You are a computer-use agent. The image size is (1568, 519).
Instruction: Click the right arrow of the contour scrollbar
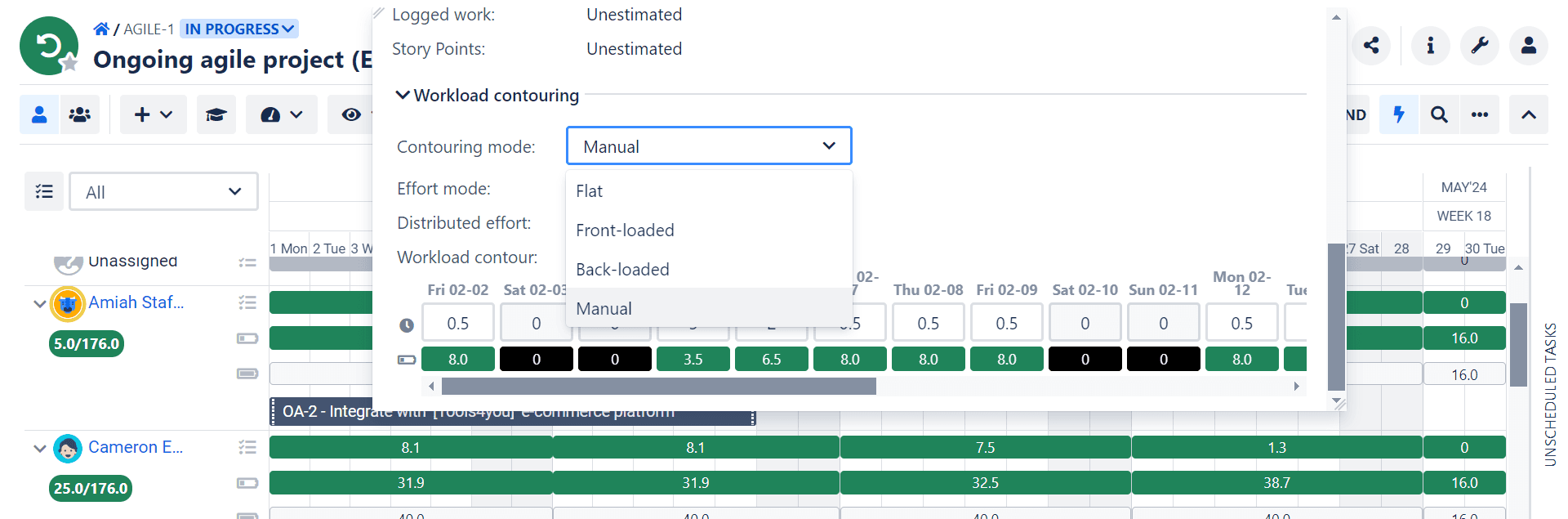click(1296, 386)
